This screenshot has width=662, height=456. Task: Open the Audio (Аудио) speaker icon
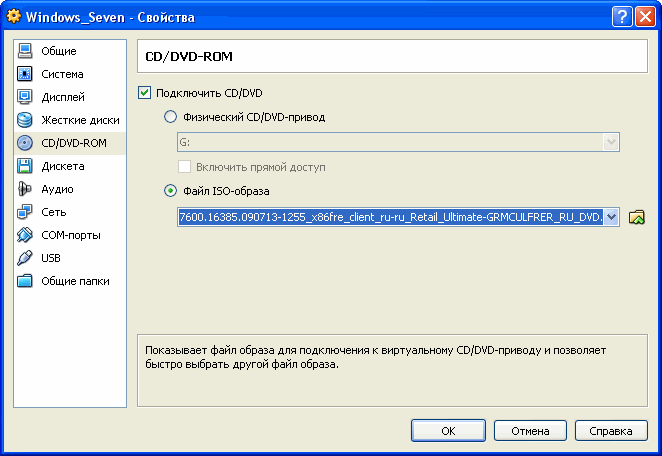pos(25,189)
